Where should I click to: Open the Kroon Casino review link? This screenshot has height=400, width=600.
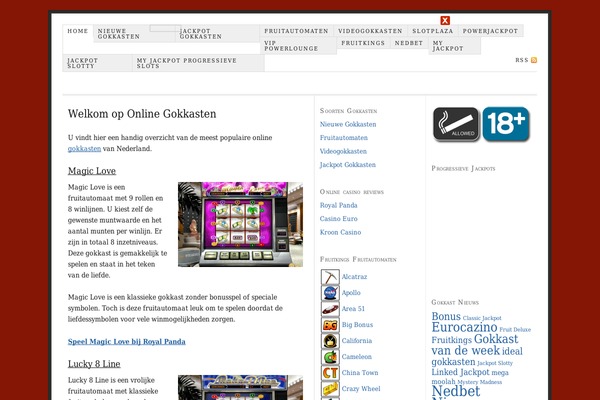(340, 232)
